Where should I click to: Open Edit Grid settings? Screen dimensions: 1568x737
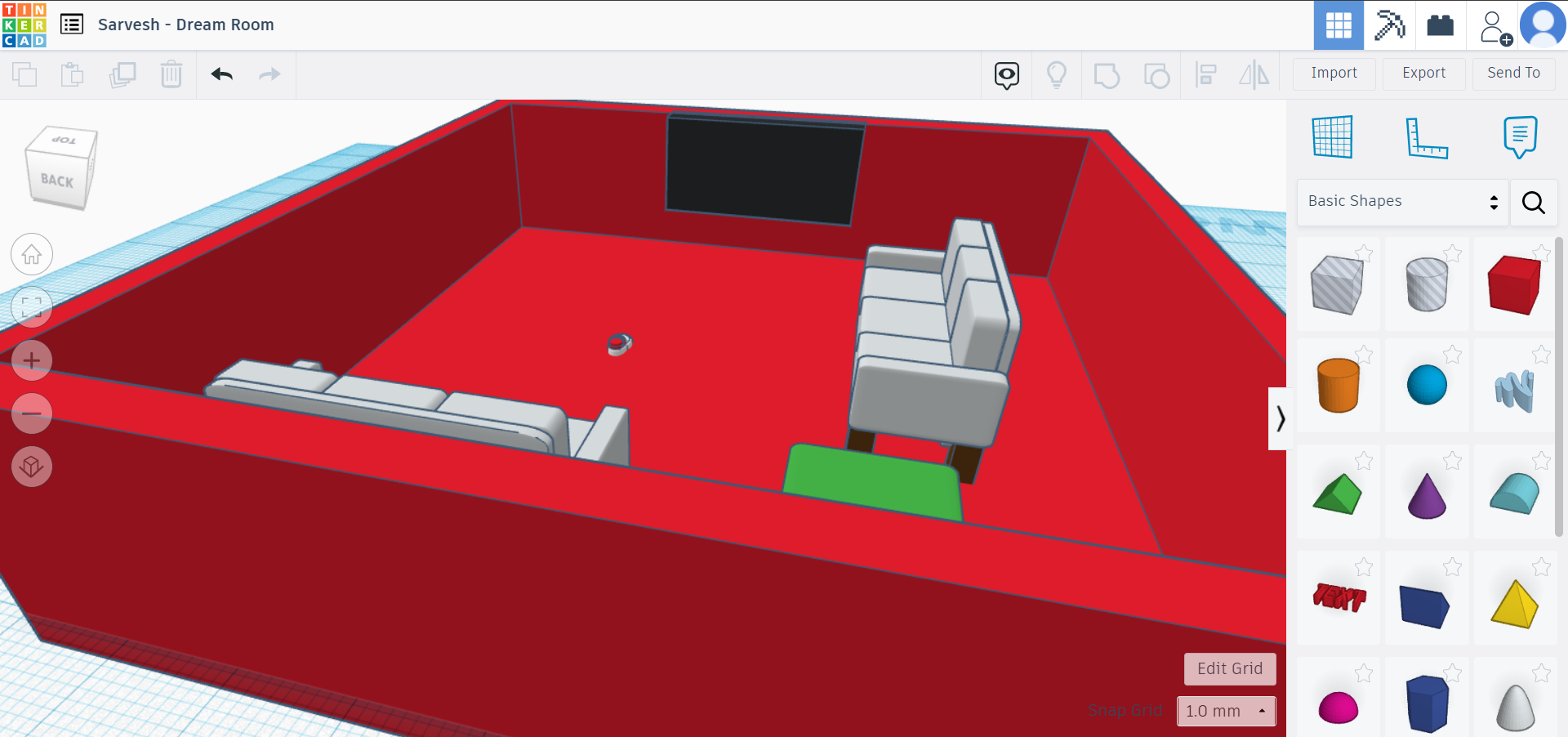(1229, 669)
